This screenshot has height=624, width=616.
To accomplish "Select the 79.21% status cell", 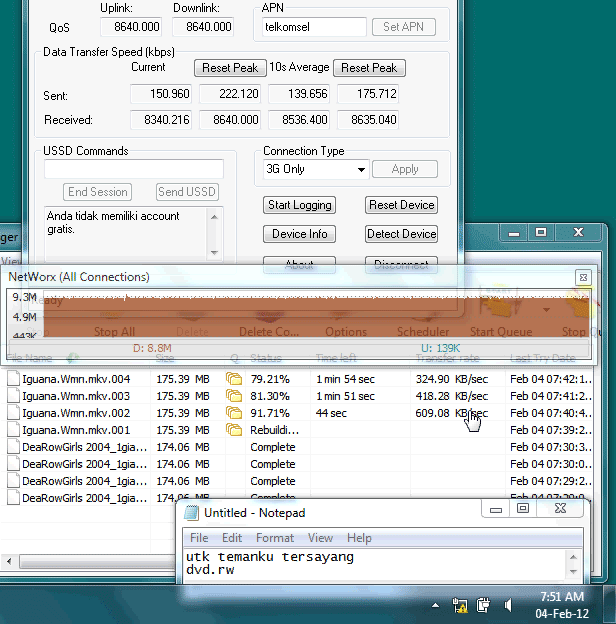I will [270, 379].
